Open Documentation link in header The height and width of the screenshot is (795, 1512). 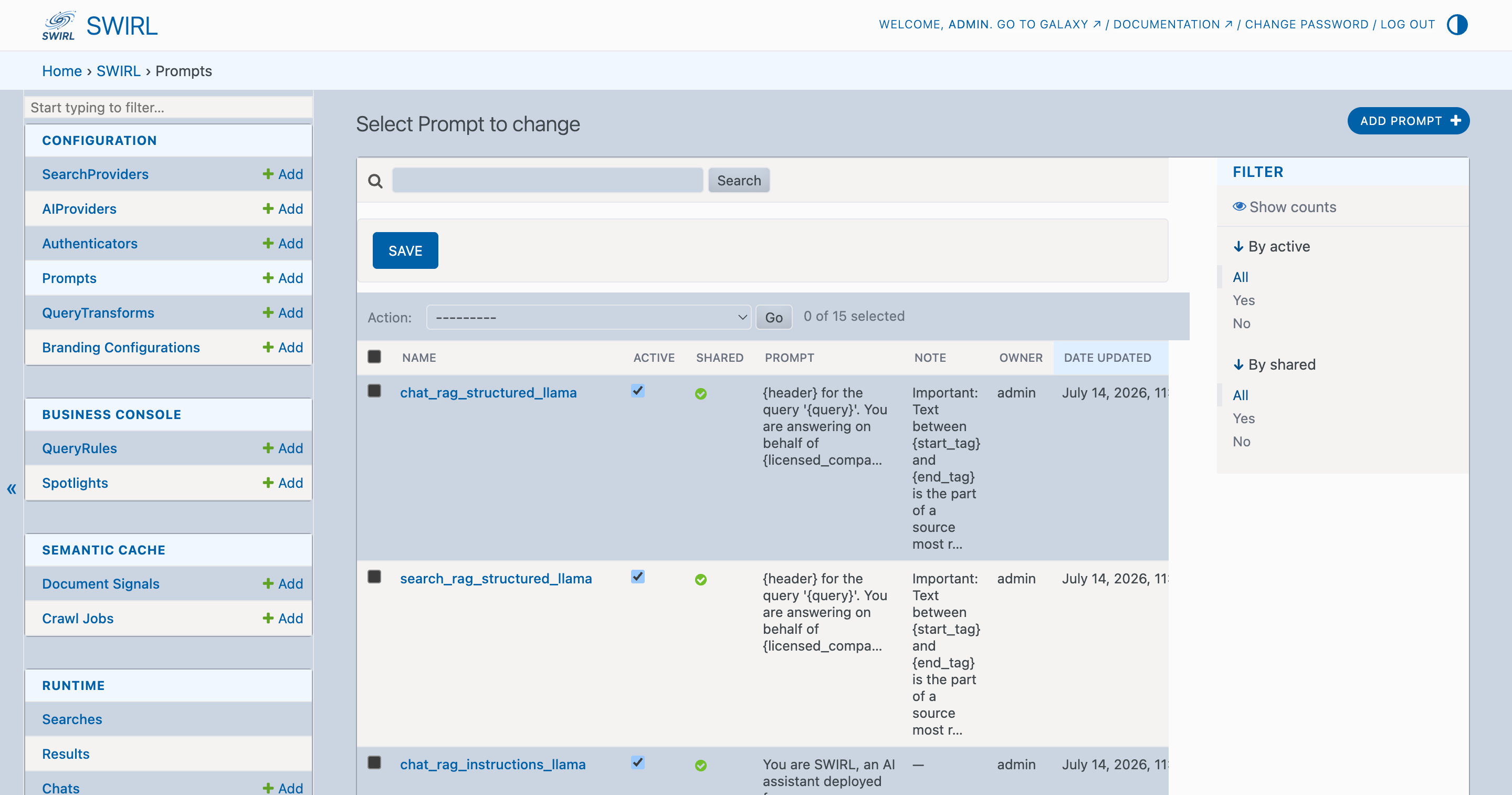tap(1172, 25)
